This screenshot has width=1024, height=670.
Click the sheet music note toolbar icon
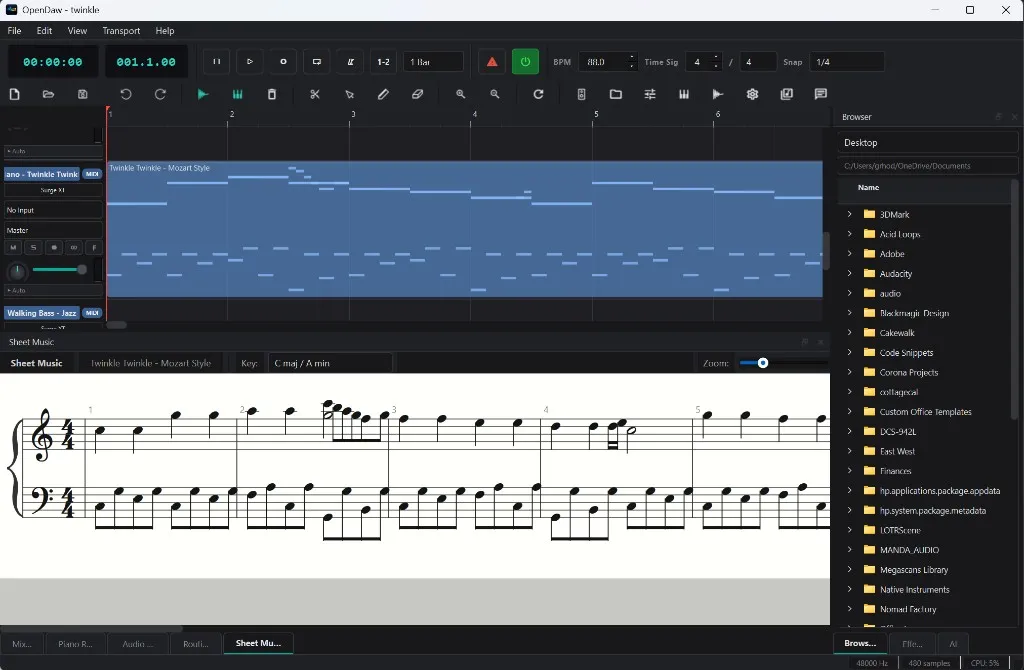pyautogui.click(x=786, y=94)
